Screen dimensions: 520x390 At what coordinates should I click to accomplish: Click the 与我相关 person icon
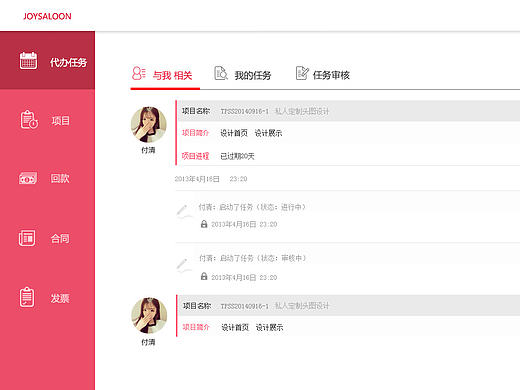pyautogui.click(x=138, y=73)
